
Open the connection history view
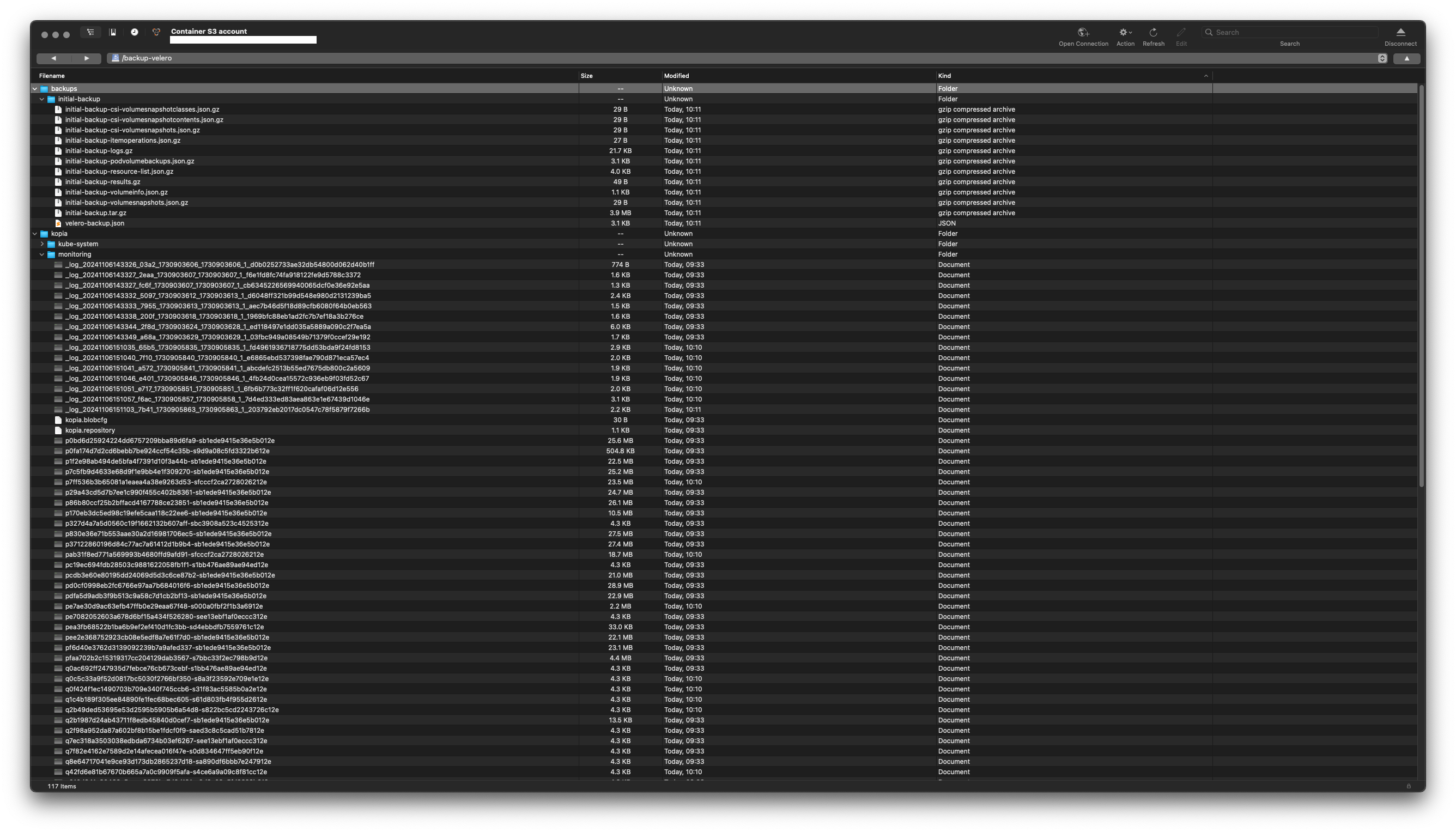click(134, 32)
